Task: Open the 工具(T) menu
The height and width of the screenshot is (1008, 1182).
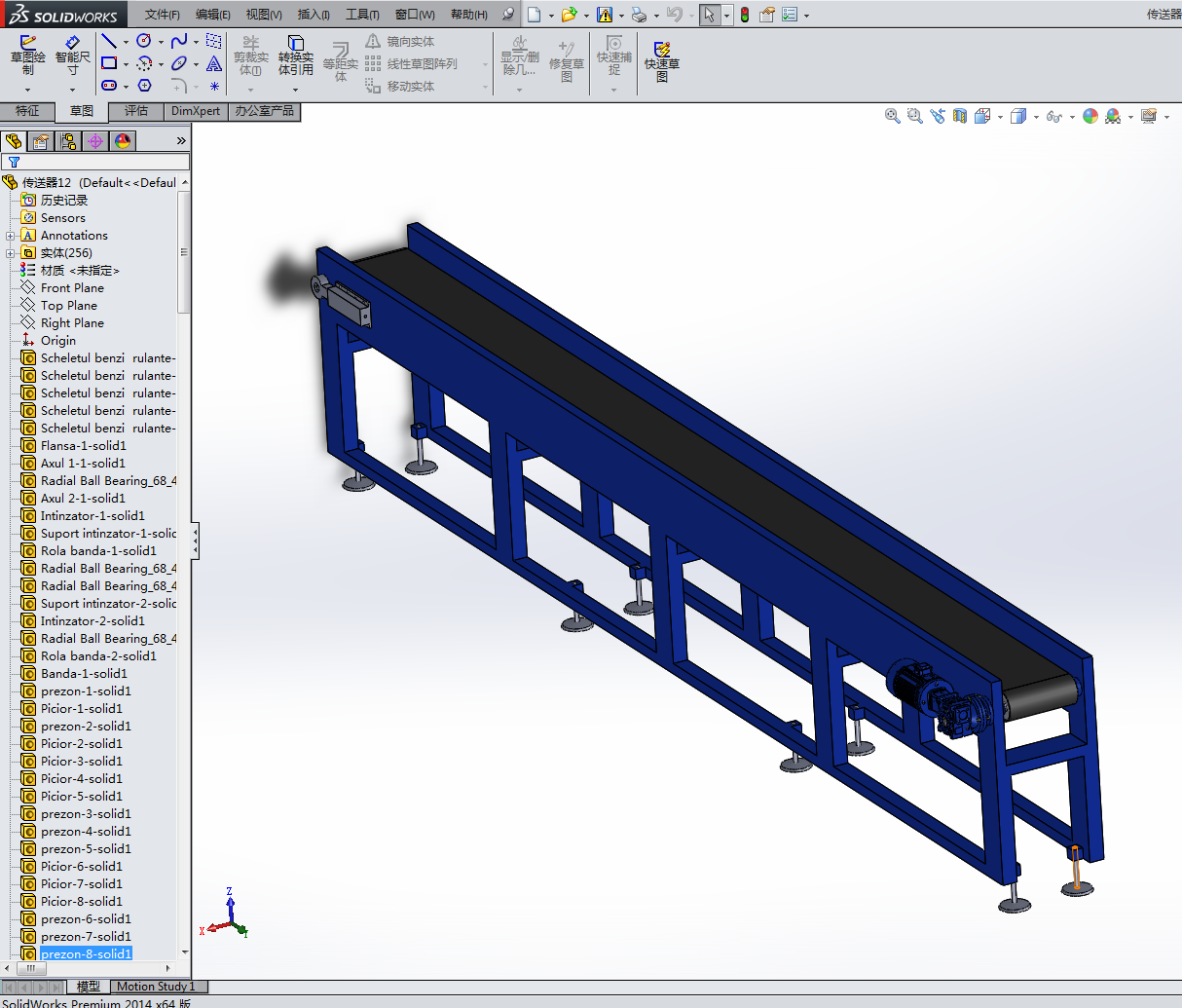Action: coord(362,15)
